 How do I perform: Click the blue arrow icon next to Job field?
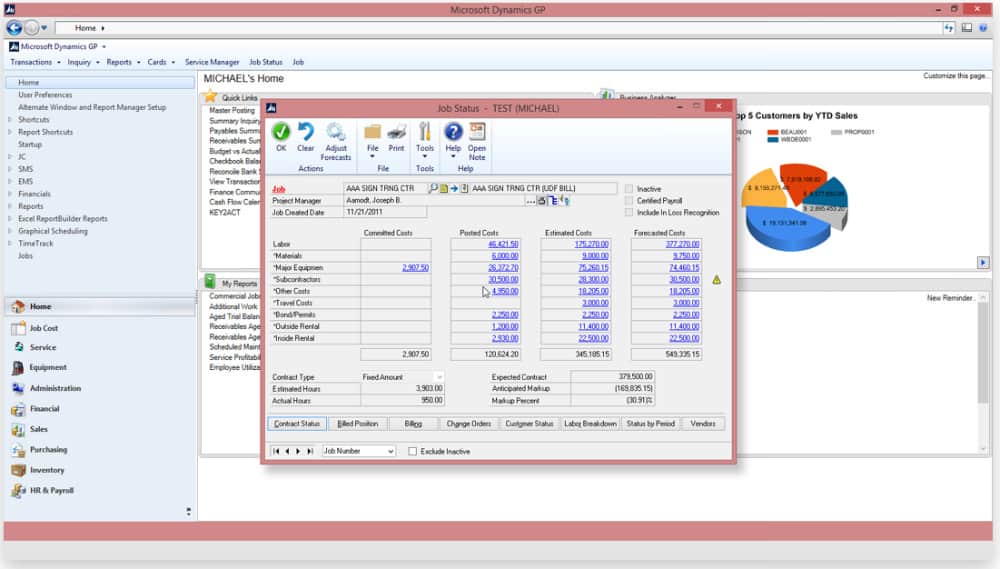454,188
